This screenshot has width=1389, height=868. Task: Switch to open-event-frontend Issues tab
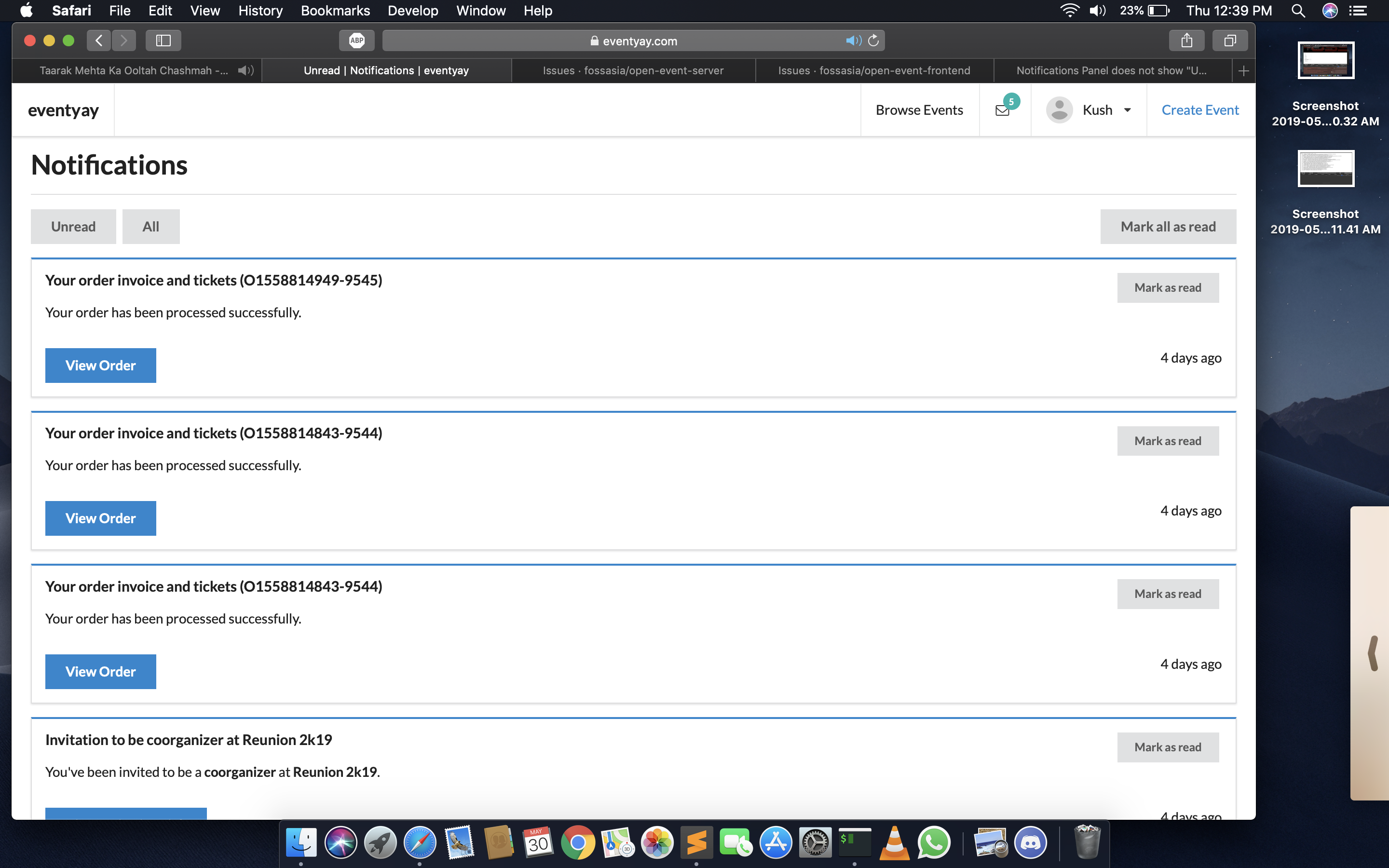[x=874, y=70]
